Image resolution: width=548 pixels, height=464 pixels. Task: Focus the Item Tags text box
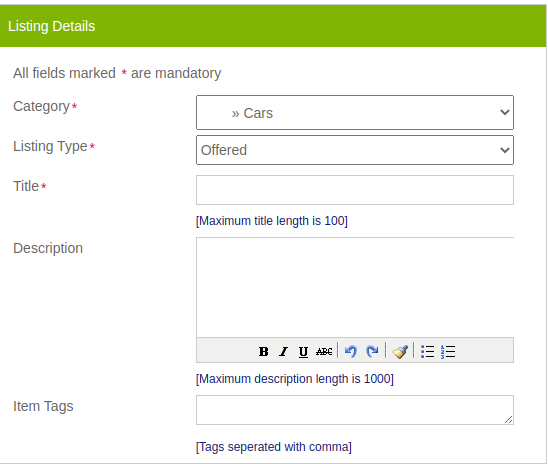(355, 410)
